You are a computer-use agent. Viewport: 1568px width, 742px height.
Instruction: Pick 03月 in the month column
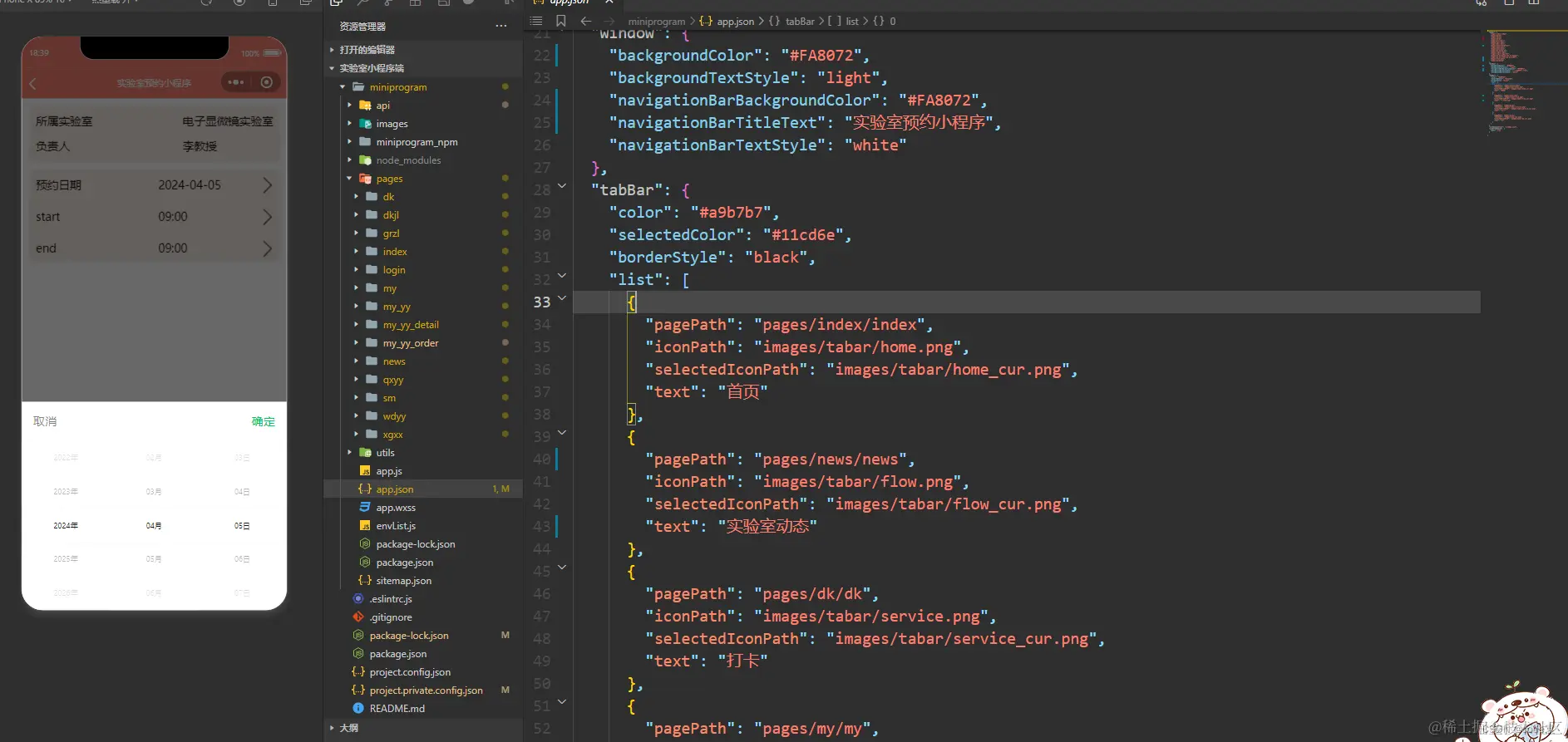[x=154, y=492]
